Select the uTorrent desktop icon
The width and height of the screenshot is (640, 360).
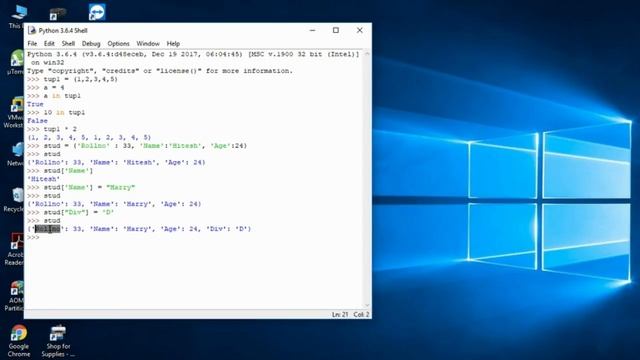point(16,62)
